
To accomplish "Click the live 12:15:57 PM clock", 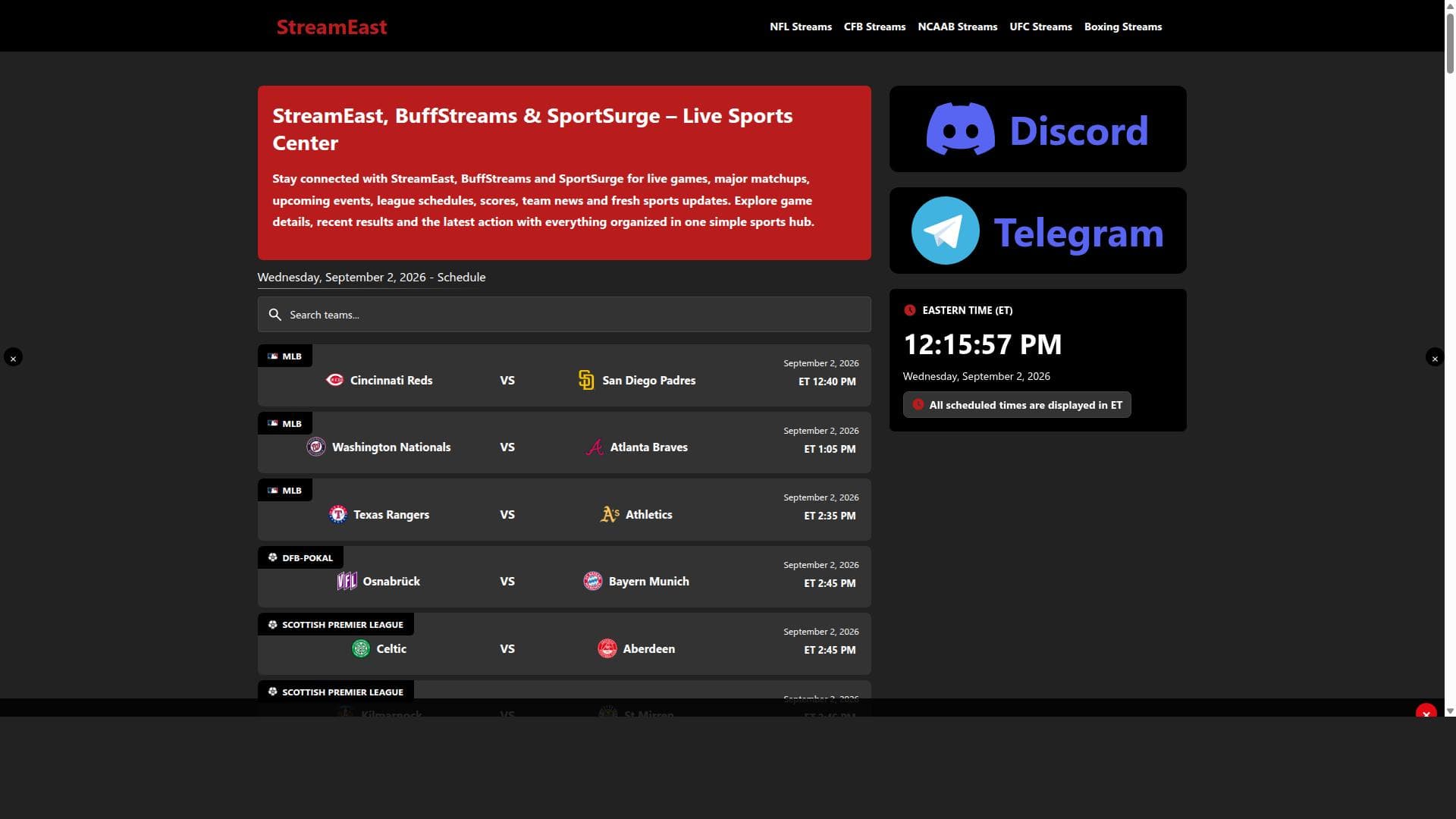I will point(983,344).
